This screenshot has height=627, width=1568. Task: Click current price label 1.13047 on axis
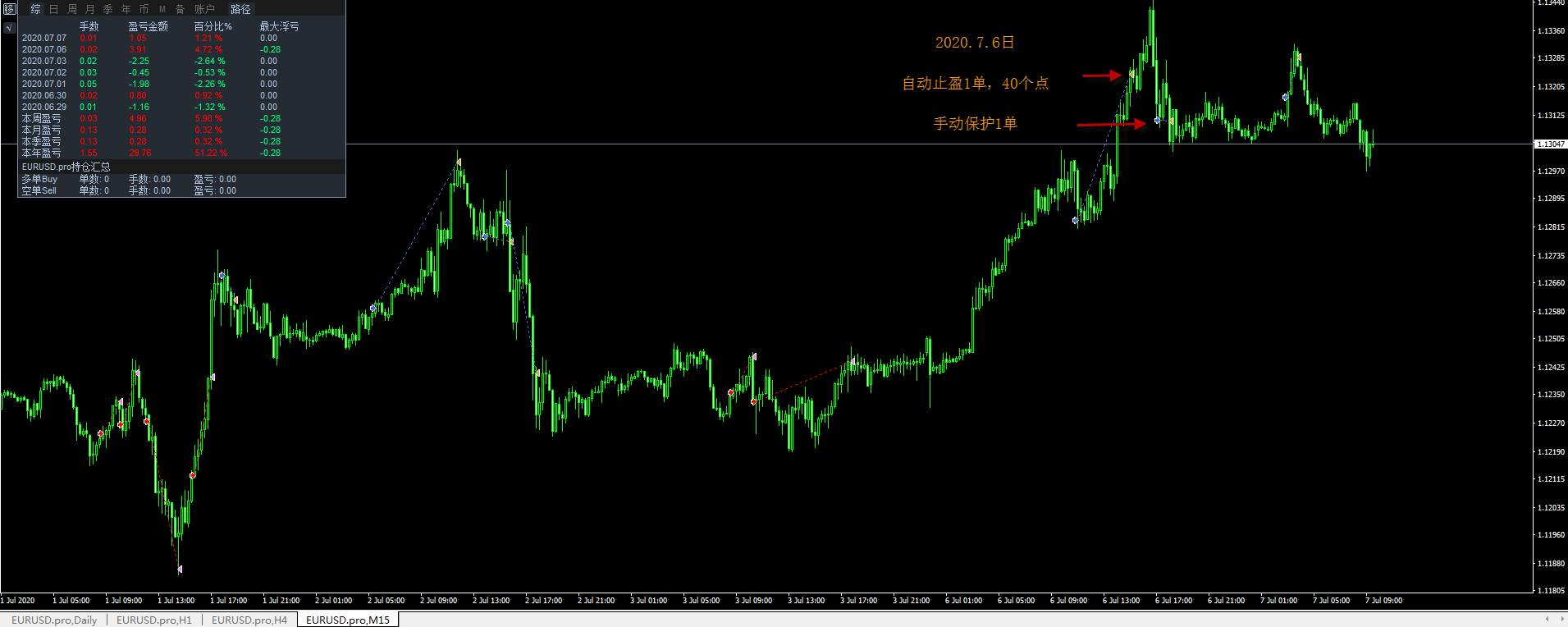(1550, 144)
